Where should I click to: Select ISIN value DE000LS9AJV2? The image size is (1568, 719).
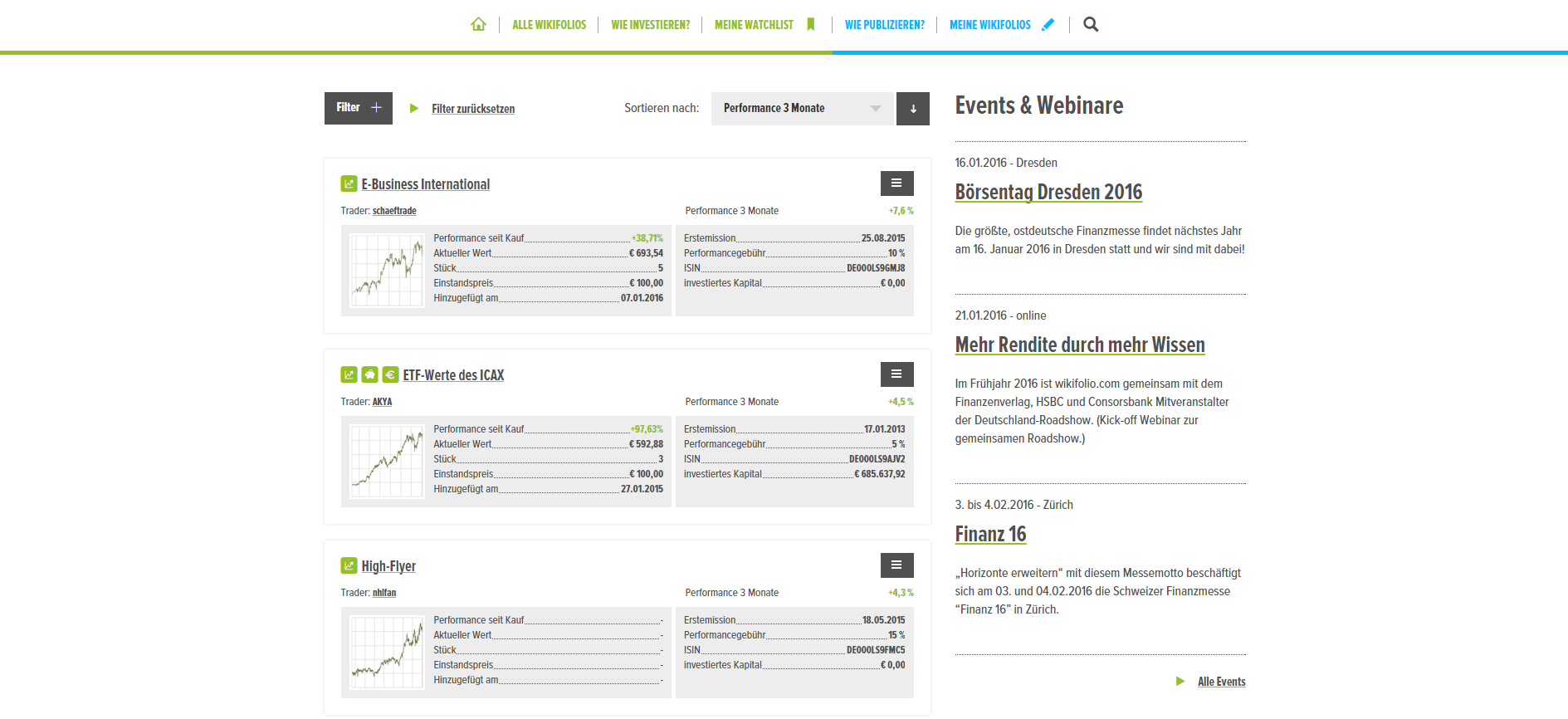[x=877, y=459]
